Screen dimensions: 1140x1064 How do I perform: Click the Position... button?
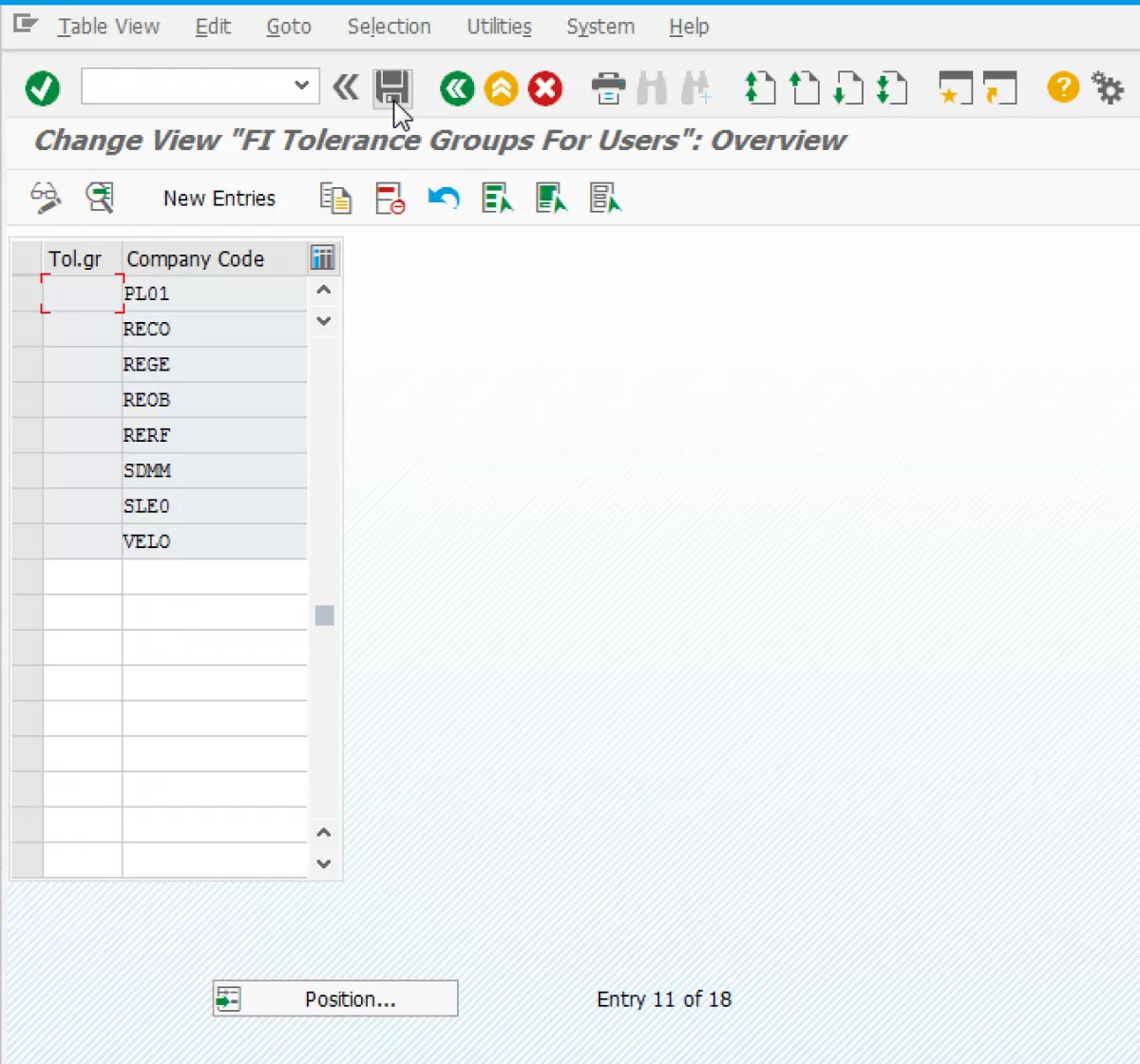(335, 998)
